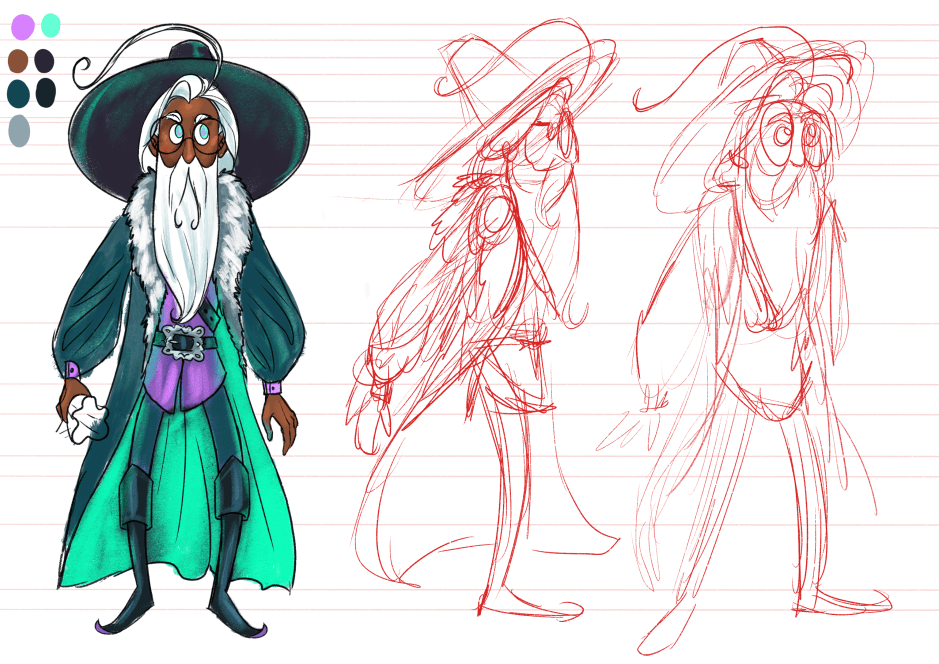Viewport: 939px width, 664px height.
Task: Pick the purple color swatch
Action: coord(22,27)
